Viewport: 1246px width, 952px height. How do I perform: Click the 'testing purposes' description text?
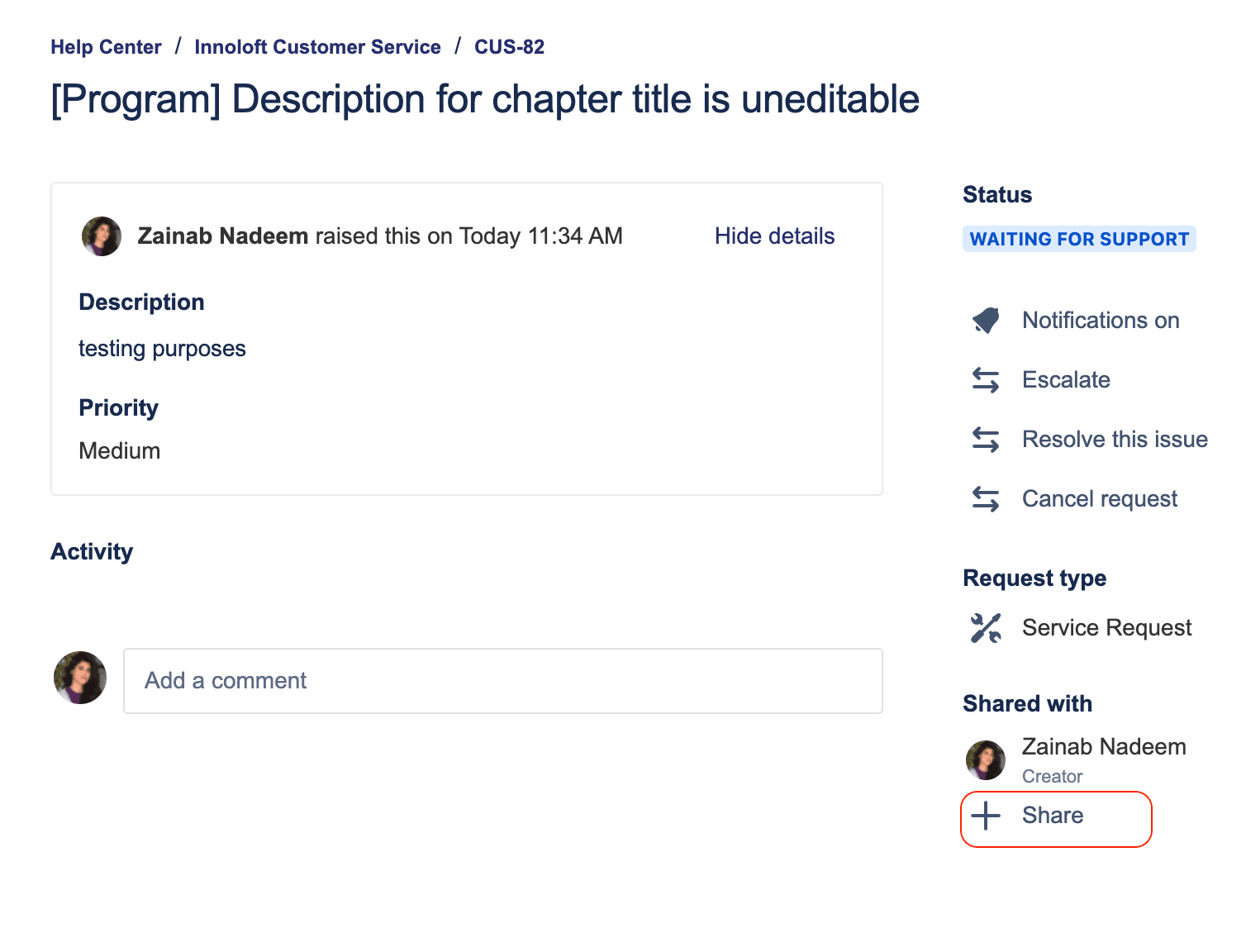click(x=162, y=349)
